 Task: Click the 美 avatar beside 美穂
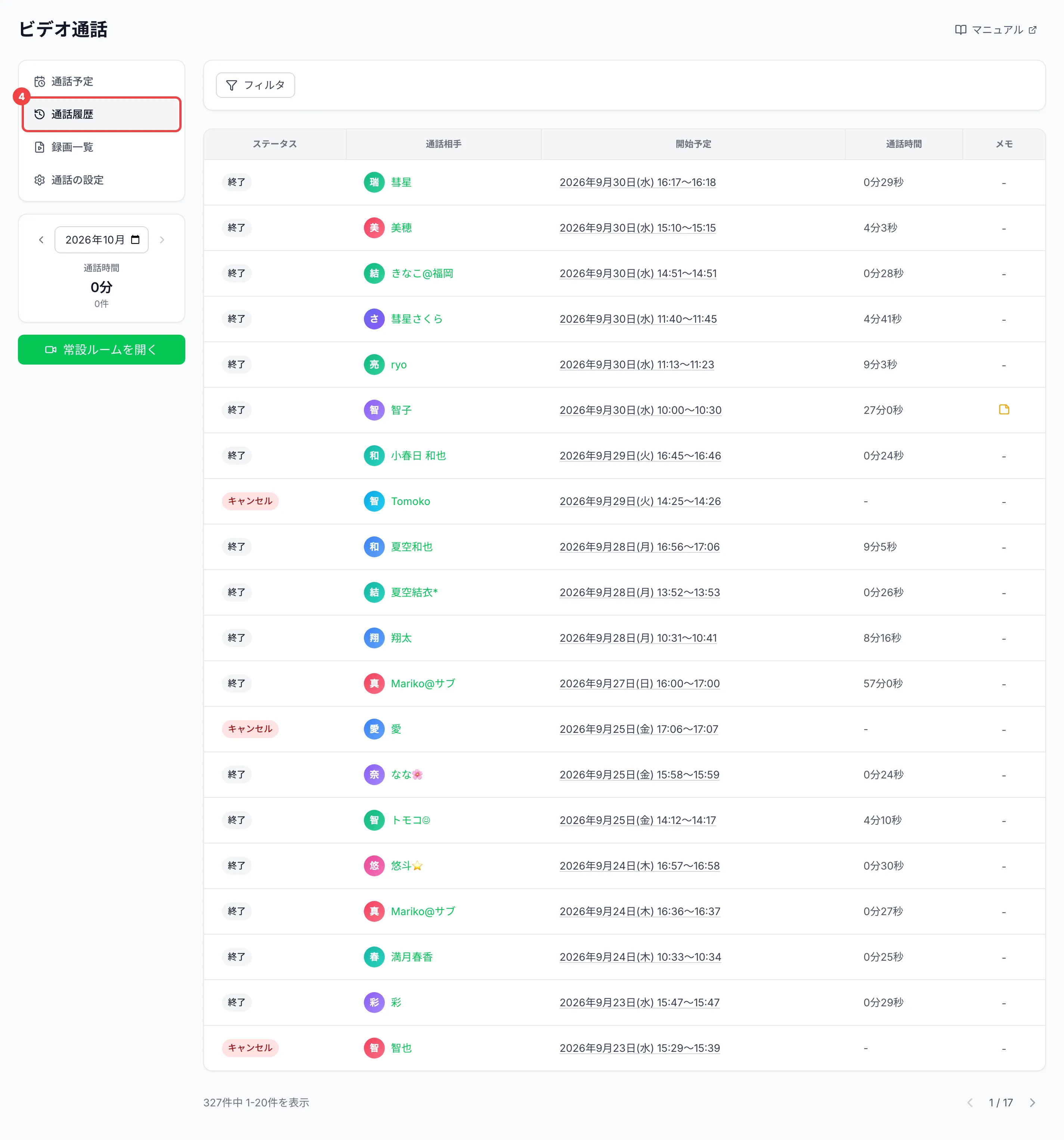coord(374,227)
